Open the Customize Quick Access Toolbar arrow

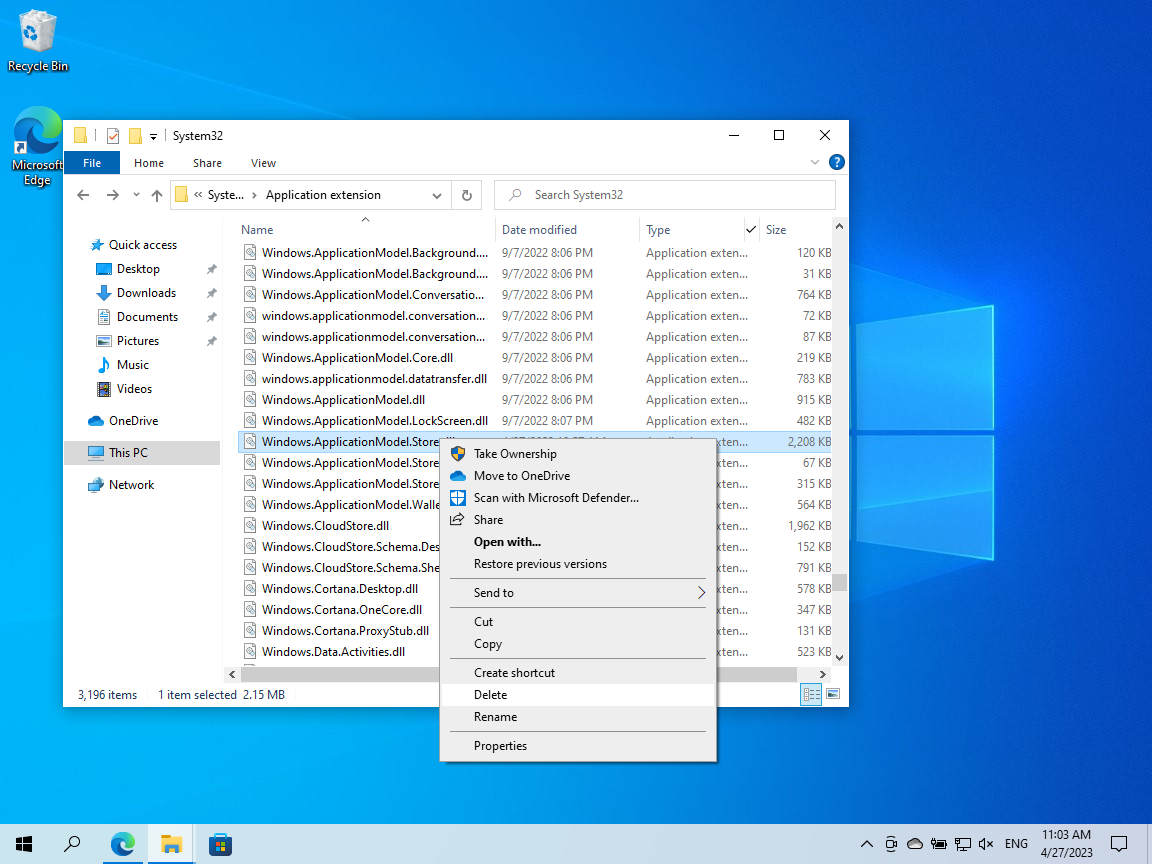coord(153,137)
